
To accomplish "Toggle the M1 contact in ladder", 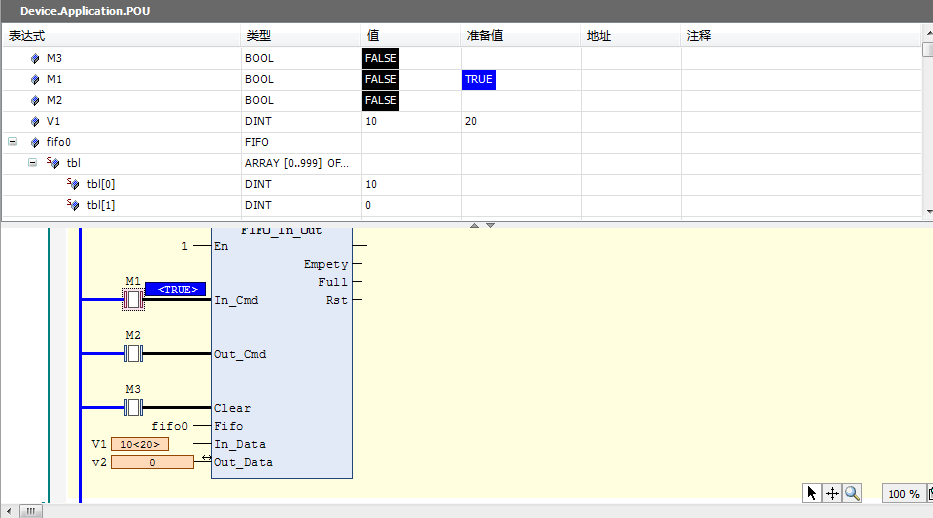I will 133,299.
